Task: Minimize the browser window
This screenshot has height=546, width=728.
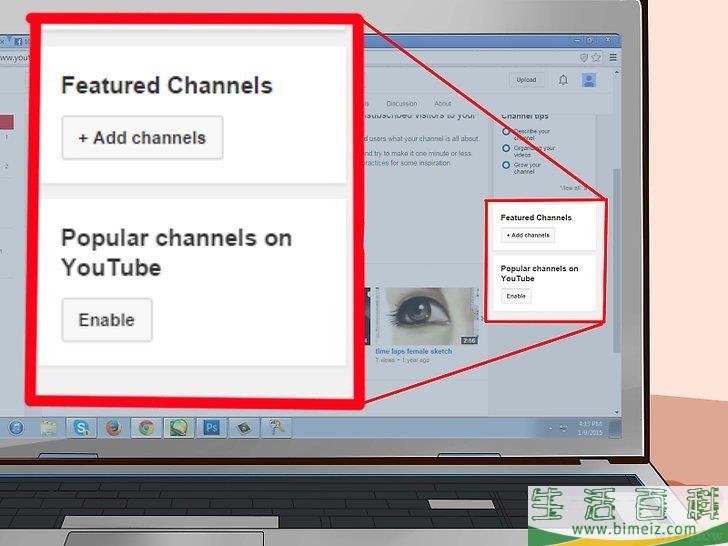Action: click(578, 40)
